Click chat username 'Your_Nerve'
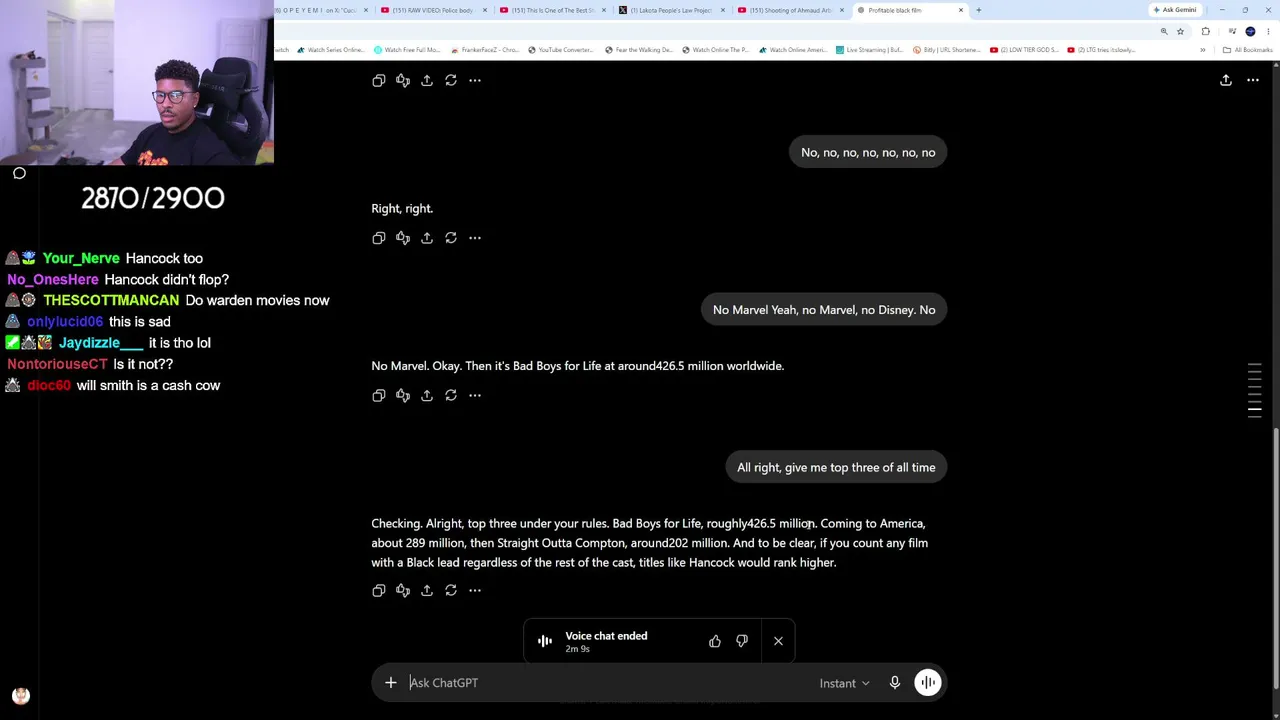1280x720 pixels. 81,258
